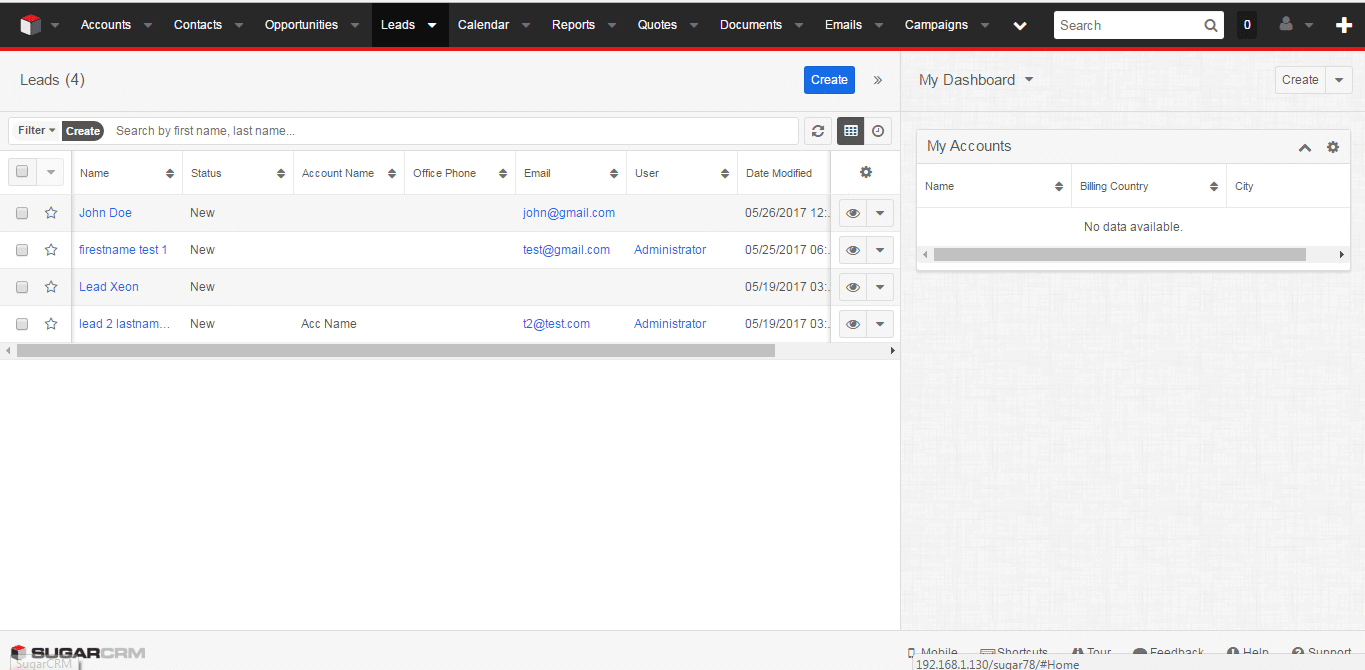Favorite John Doe with star
Viewport: 1365px width, 670px height.
pos(51,212)
